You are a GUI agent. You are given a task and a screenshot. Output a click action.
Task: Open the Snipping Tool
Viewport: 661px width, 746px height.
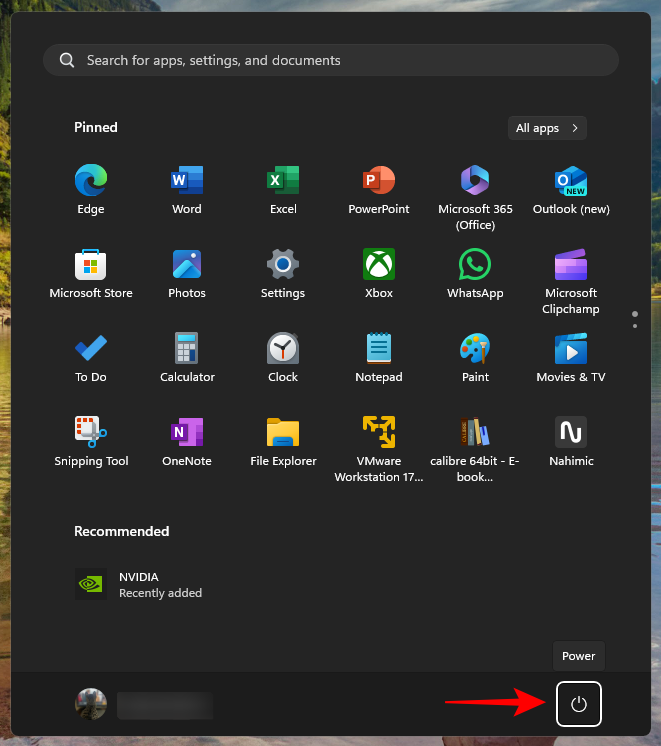91,434
